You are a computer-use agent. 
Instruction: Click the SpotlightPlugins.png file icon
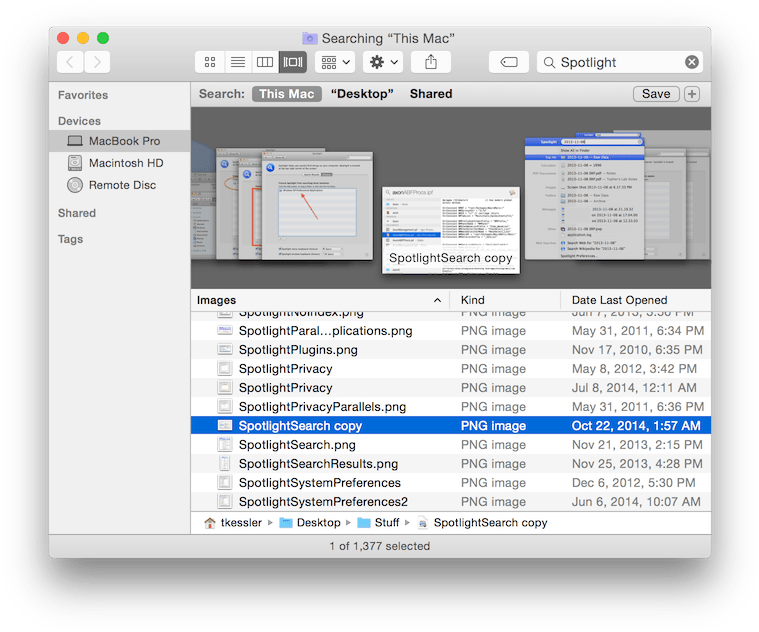pos(225,349)
